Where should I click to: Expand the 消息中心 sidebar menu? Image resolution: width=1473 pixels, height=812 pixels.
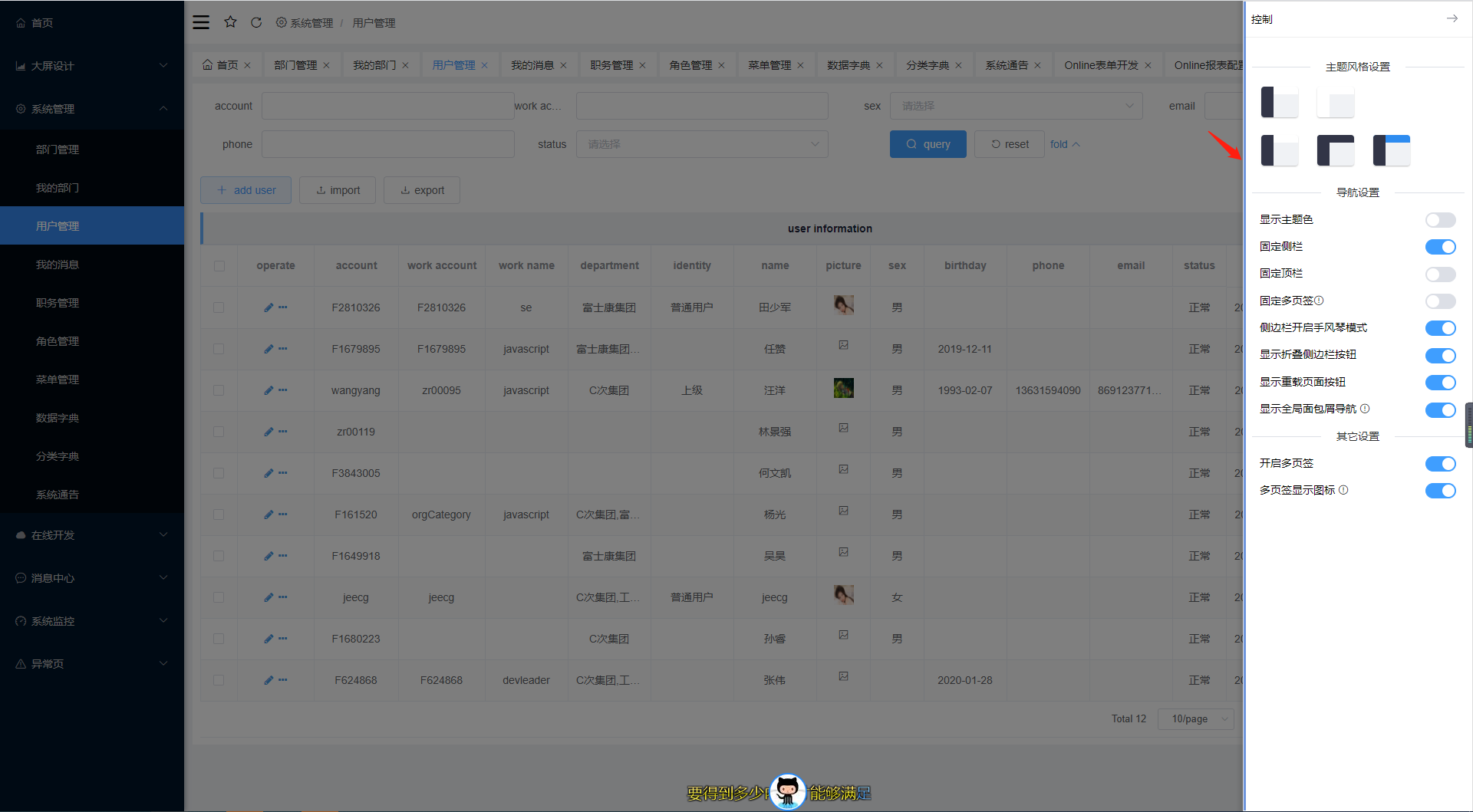(92, 578)
